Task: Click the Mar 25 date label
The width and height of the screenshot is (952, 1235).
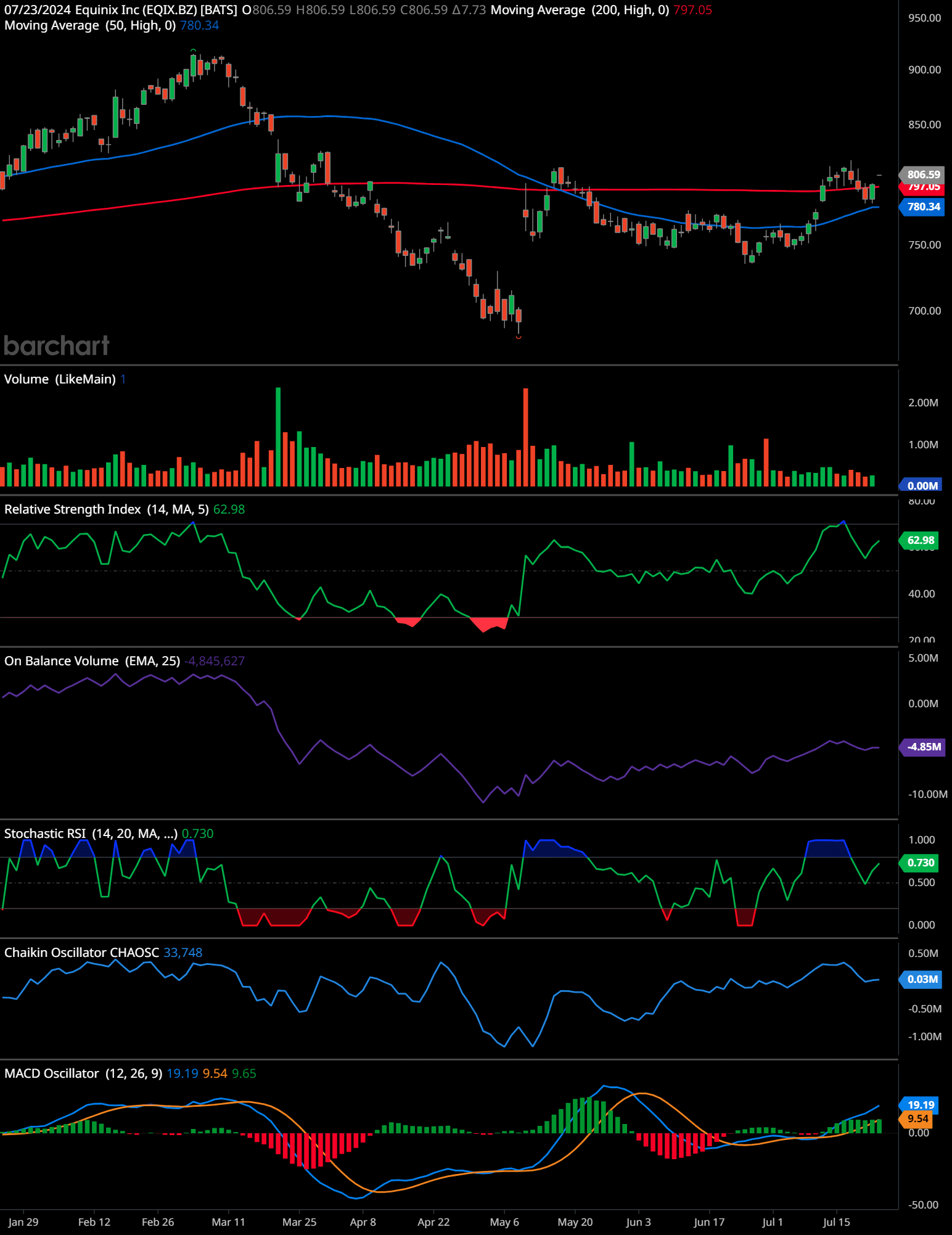Action: pyautogui.click(x=299, y=1222)
